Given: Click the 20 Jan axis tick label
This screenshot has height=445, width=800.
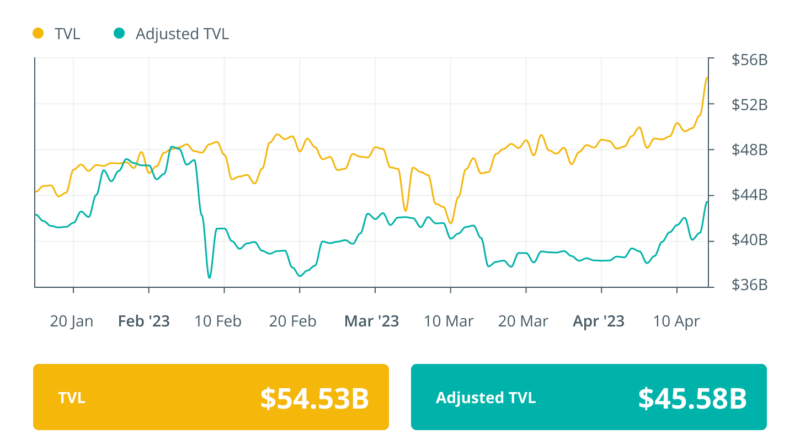Looking at the screenshot, I should 70,321.
